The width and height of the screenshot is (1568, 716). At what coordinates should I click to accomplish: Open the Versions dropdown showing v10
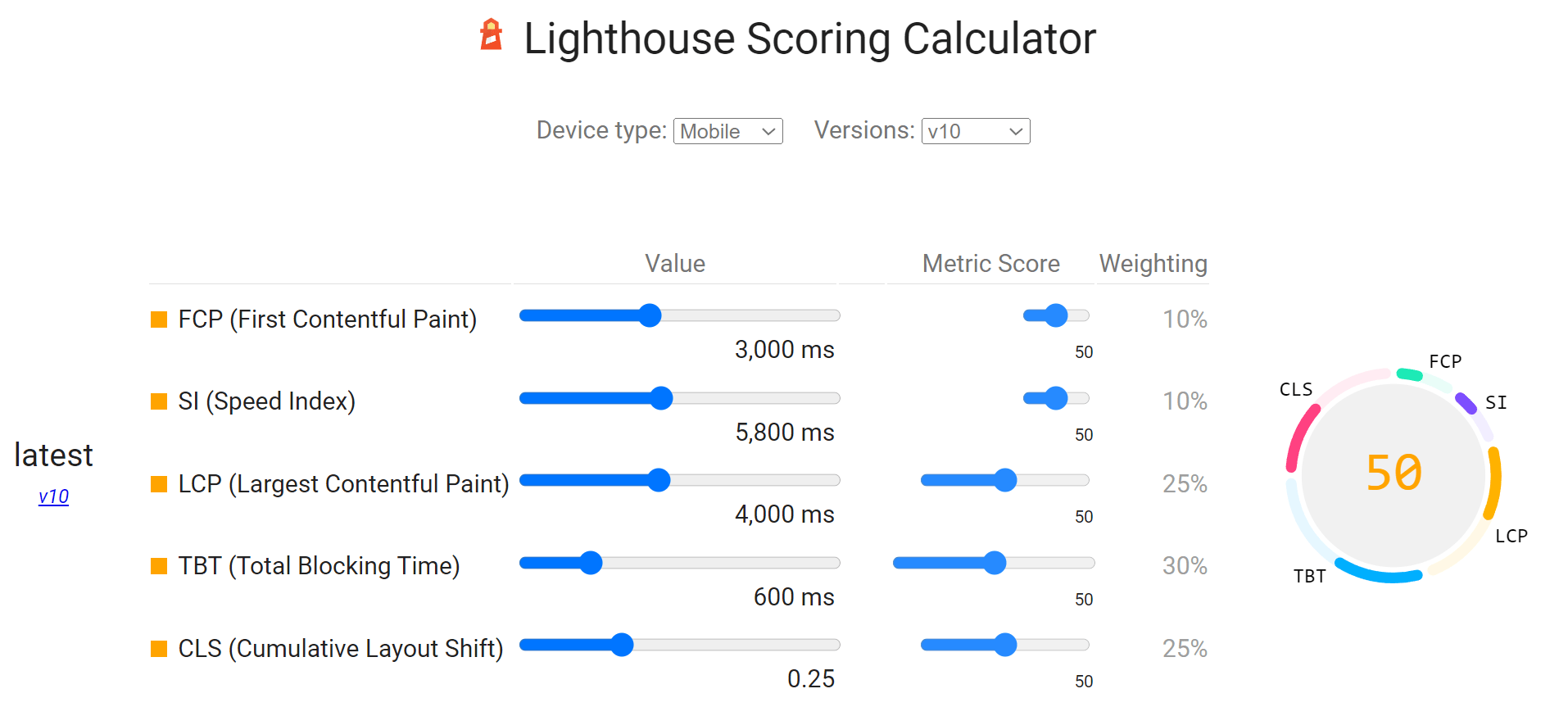[x=975, y=131]
